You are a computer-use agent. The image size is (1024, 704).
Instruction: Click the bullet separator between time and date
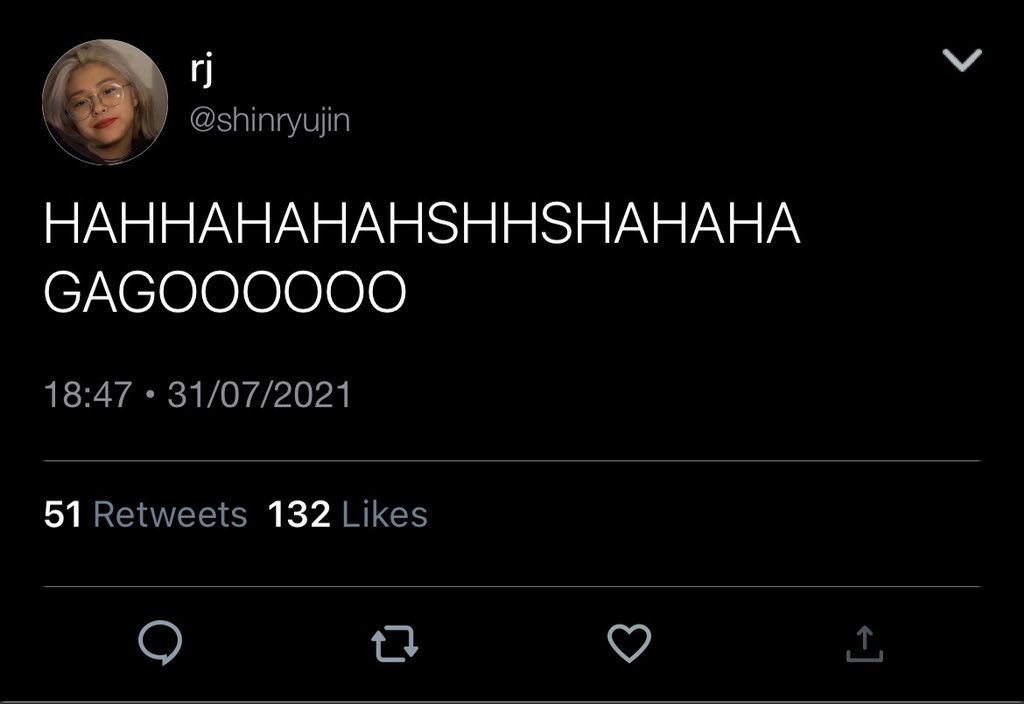(x=150, y=395)
